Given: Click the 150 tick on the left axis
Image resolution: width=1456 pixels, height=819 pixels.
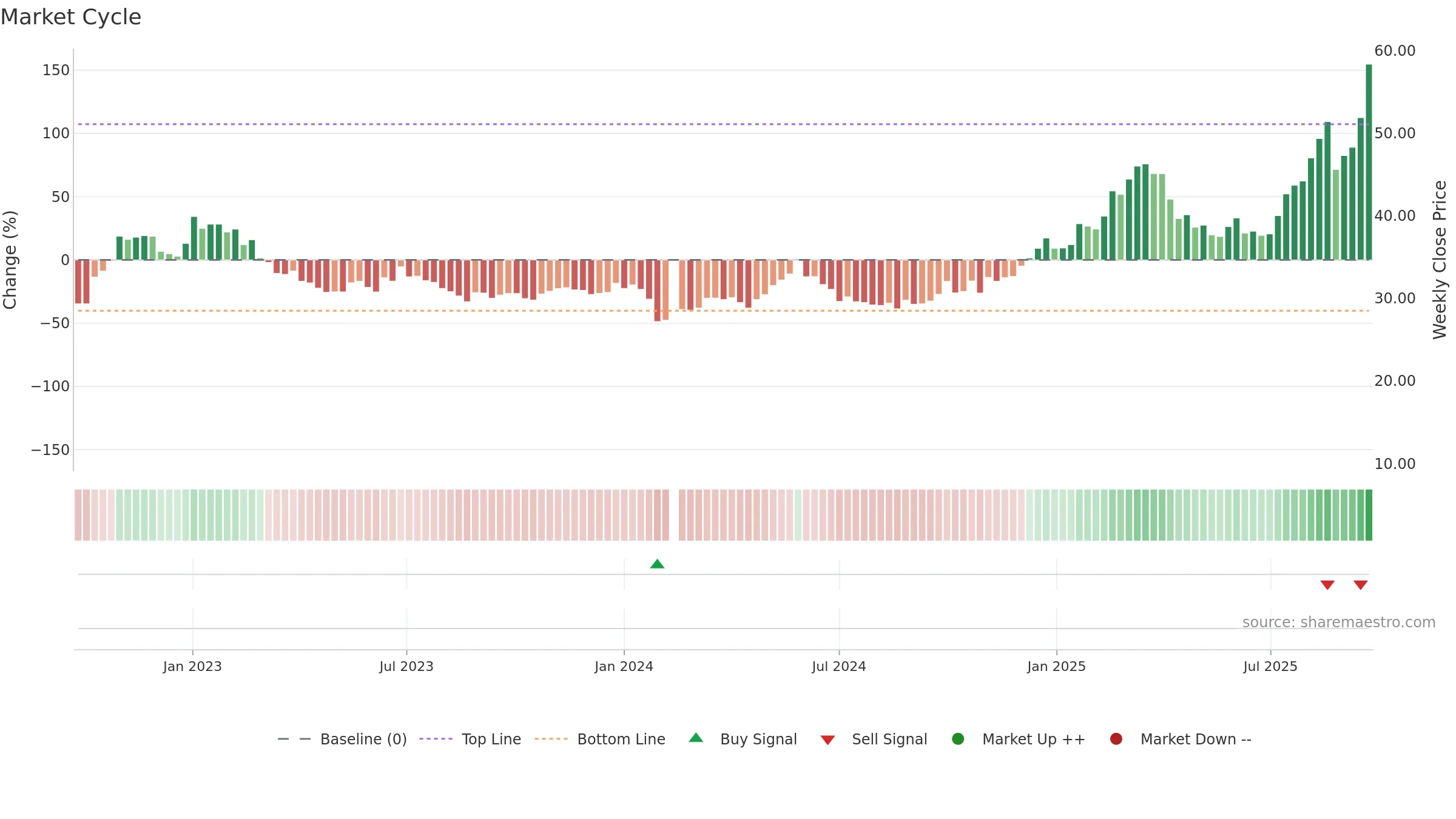Looking at the screenshot, I should (56, 70).
